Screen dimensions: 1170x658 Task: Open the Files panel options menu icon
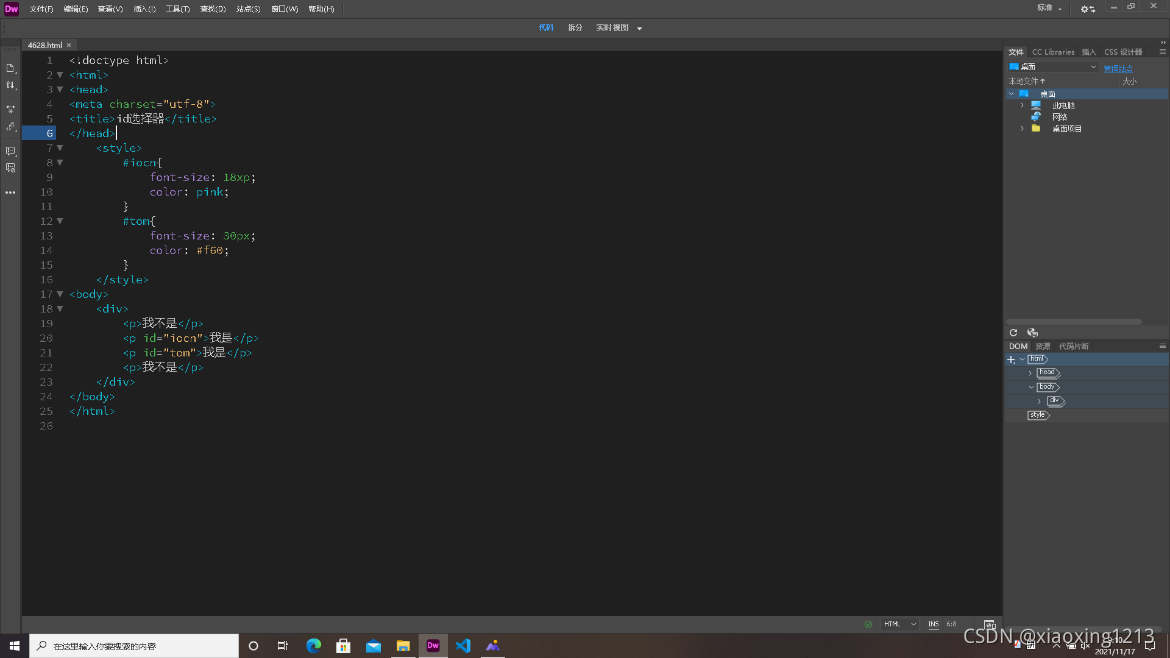[x=1163, y=51]
